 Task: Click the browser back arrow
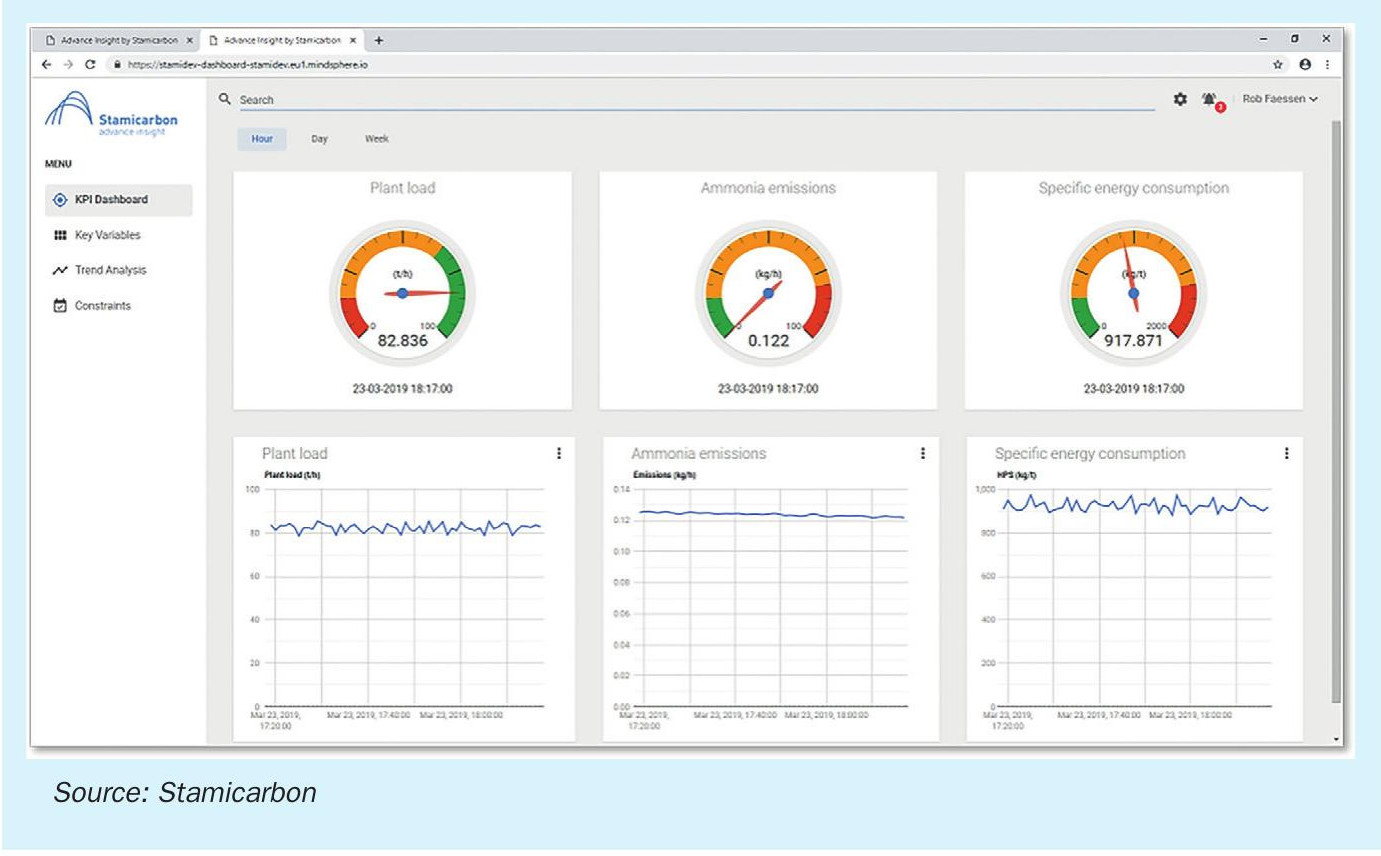click(x=46, y=64)
